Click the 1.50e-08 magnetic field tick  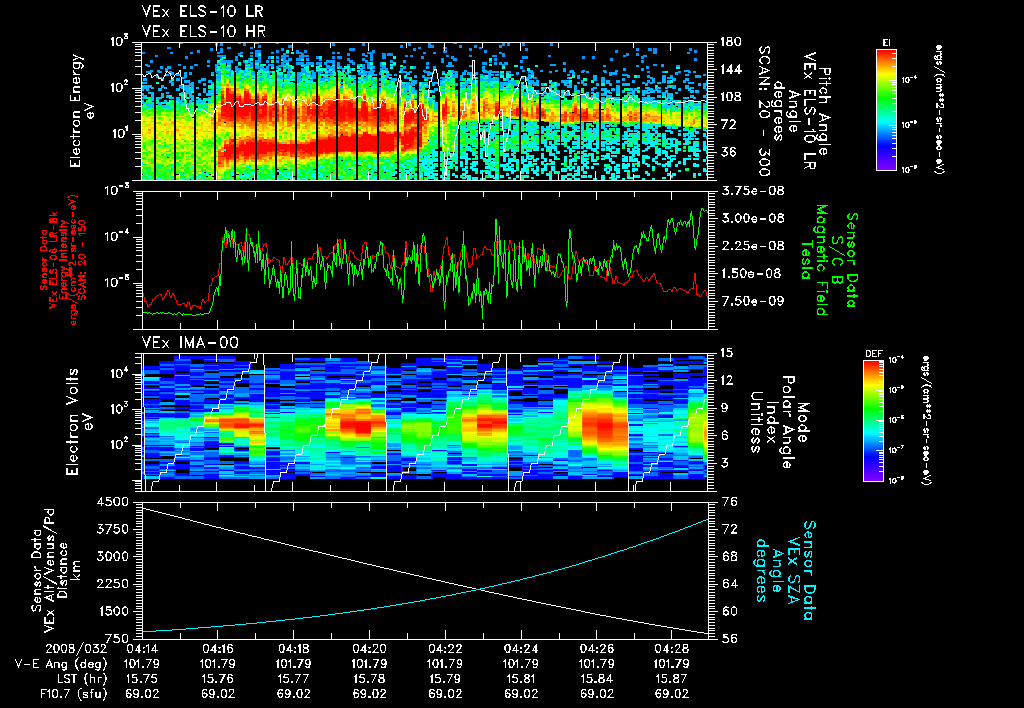753,273
